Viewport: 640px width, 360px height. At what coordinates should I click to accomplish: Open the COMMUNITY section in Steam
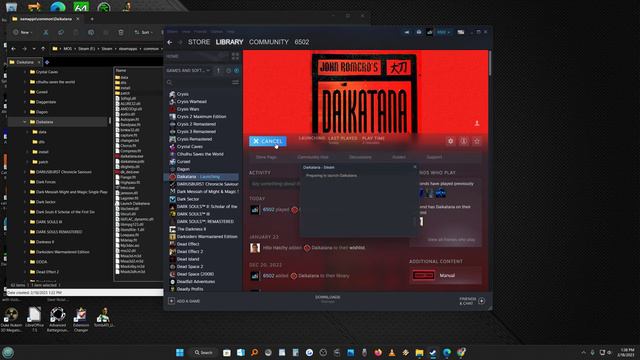(x=269, y=42)
